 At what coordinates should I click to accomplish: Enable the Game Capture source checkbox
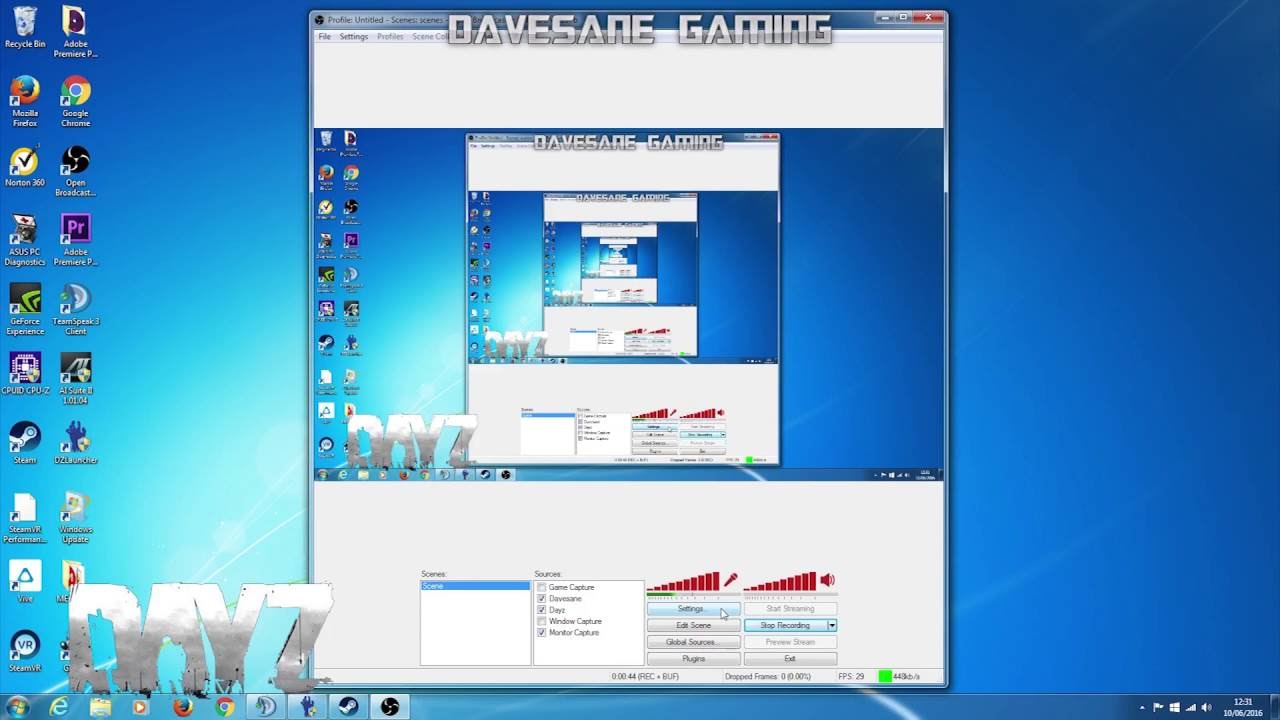coord(542,587)
